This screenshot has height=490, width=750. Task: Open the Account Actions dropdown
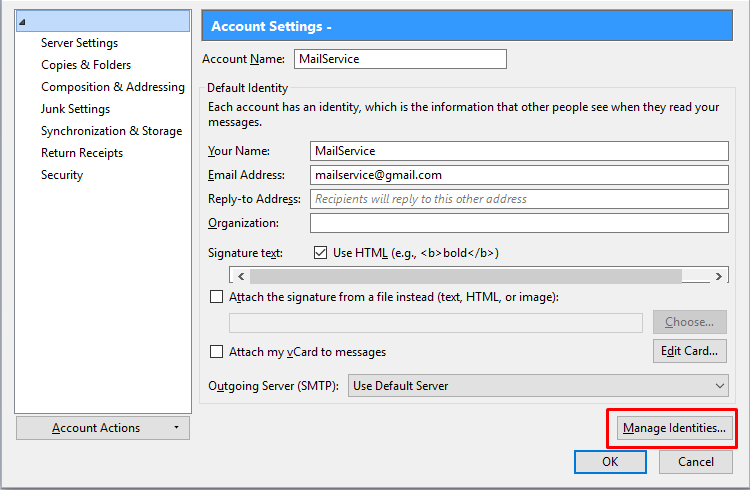tap(103, 428)
